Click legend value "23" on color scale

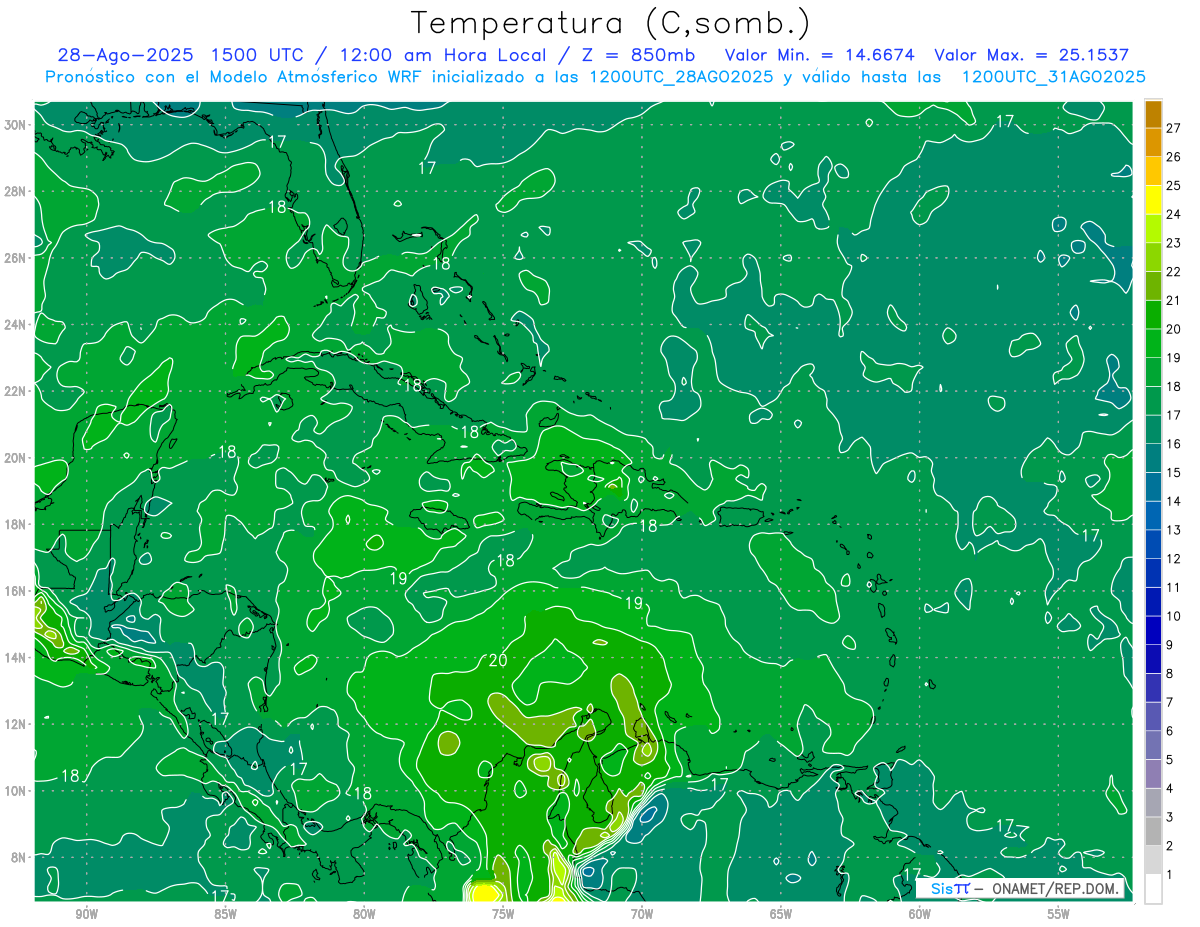coord(1173,243)
